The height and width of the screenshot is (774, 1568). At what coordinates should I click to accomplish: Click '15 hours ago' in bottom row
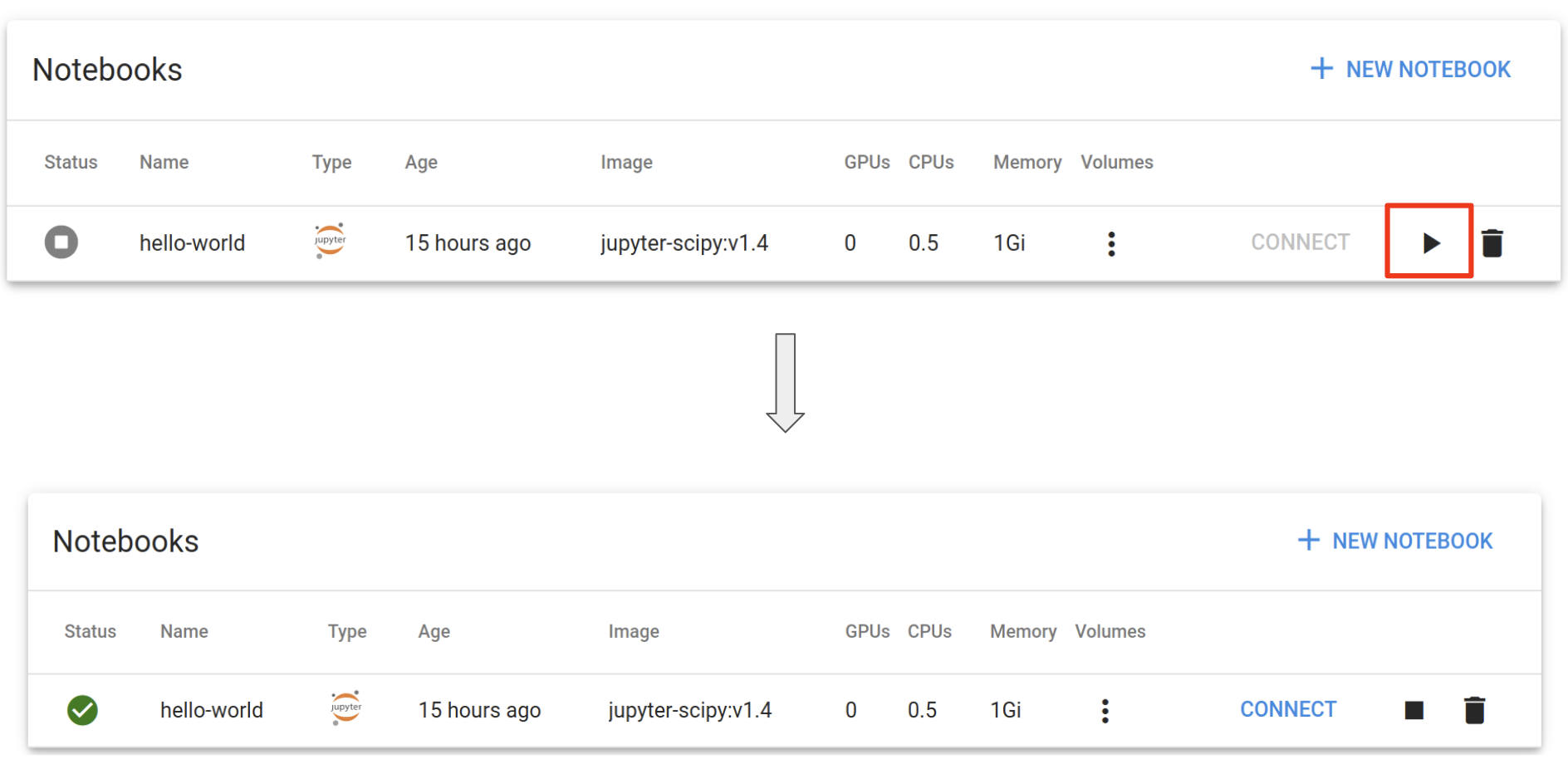[479, 711]
